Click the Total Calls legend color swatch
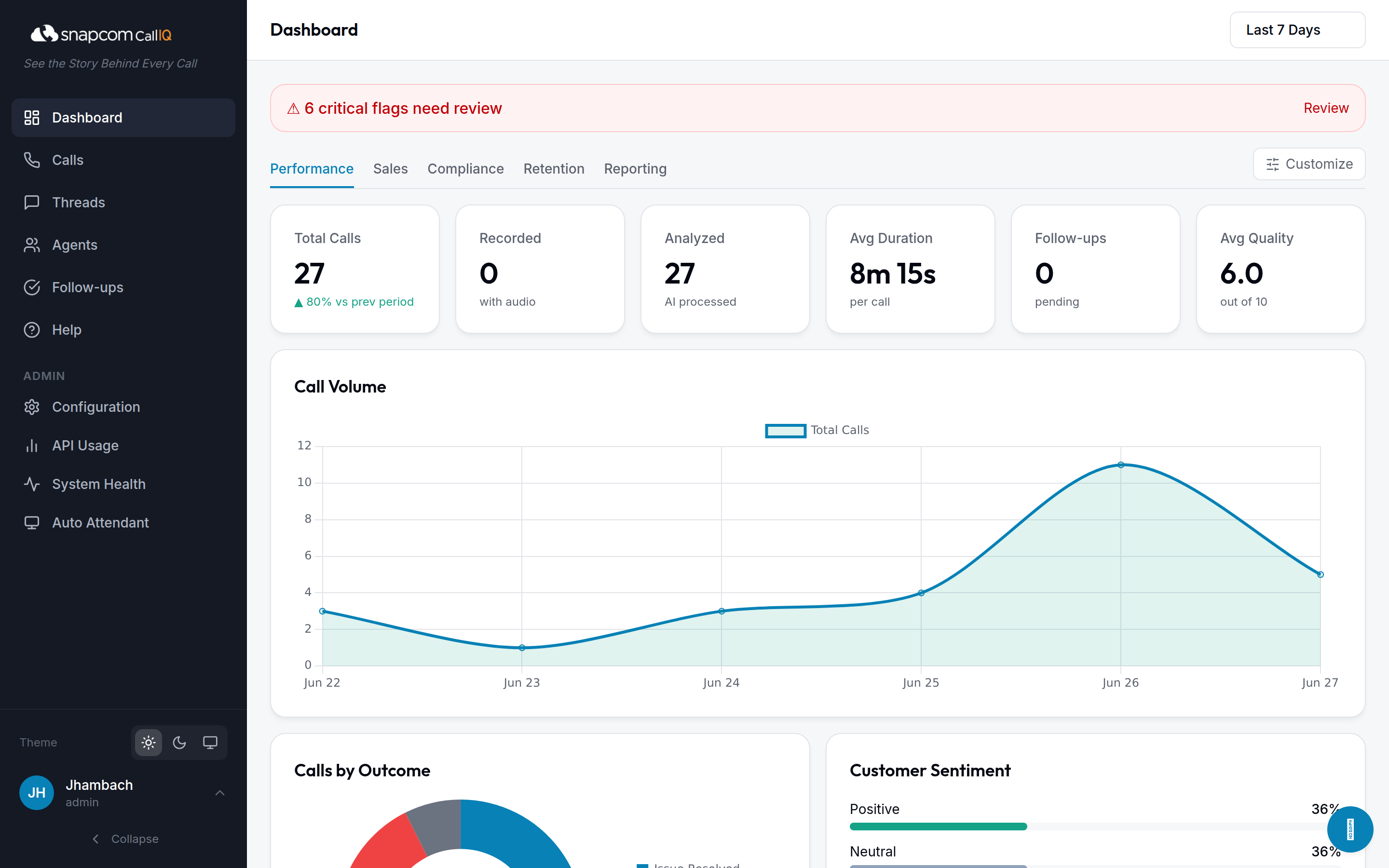 point(786,431)
